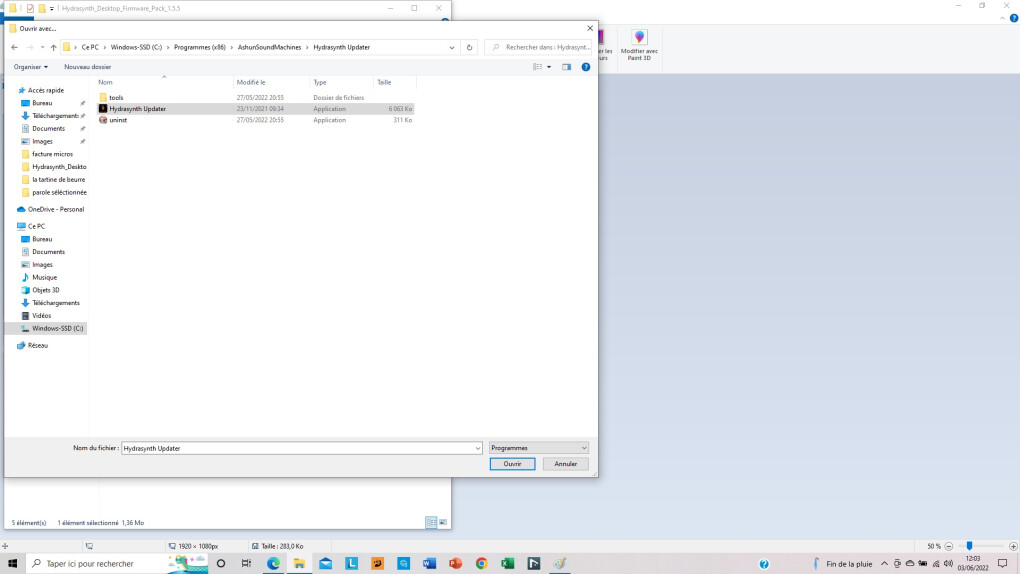Open Documents under Accès rapide

(48, 128)
